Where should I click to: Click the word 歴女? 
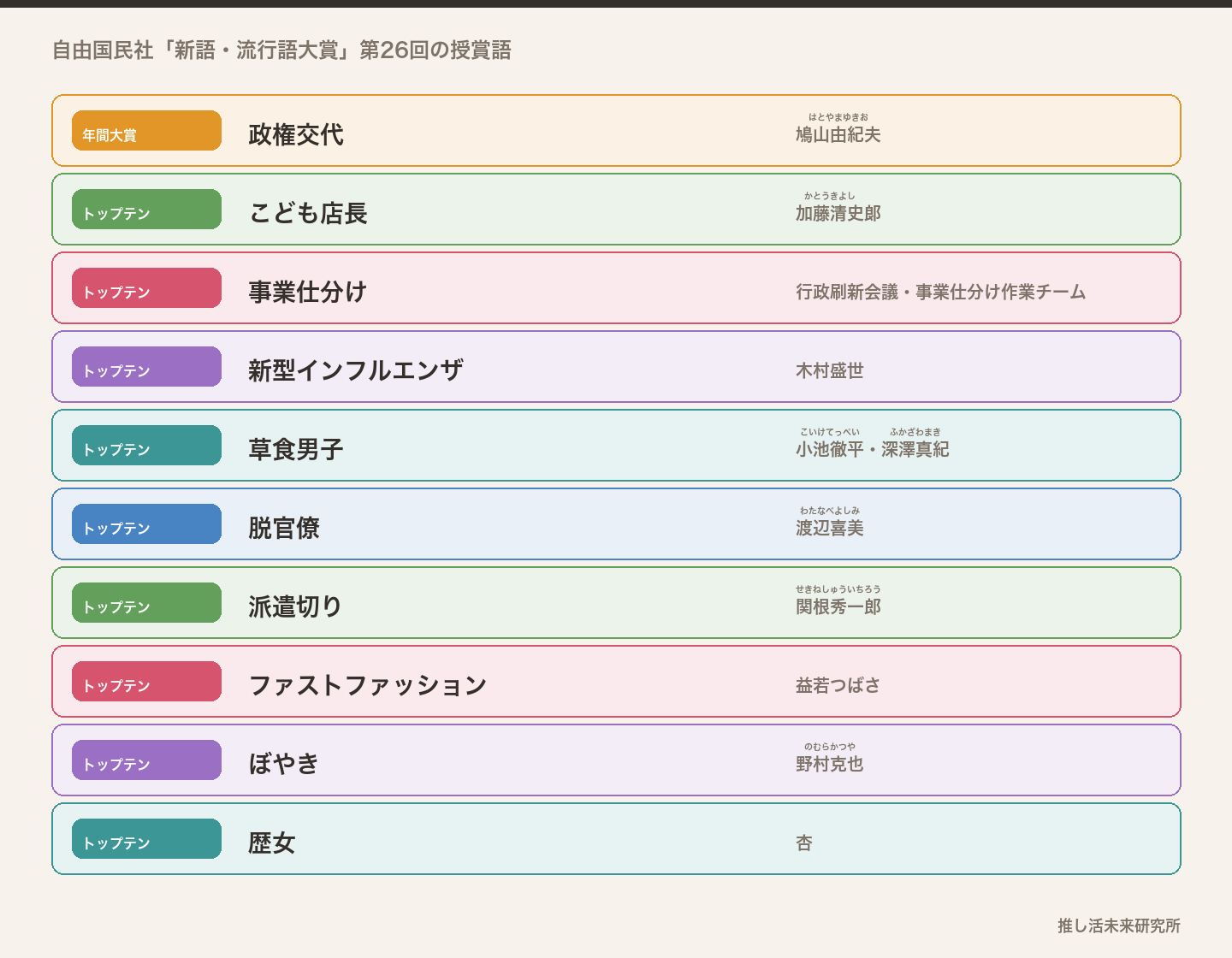pos(272,843)
